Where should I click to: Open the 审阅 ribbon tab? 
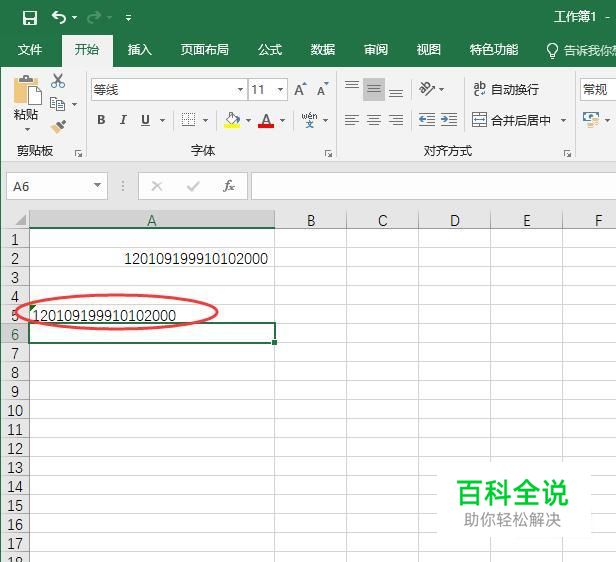pyautogui.click(x=376, y=50)
